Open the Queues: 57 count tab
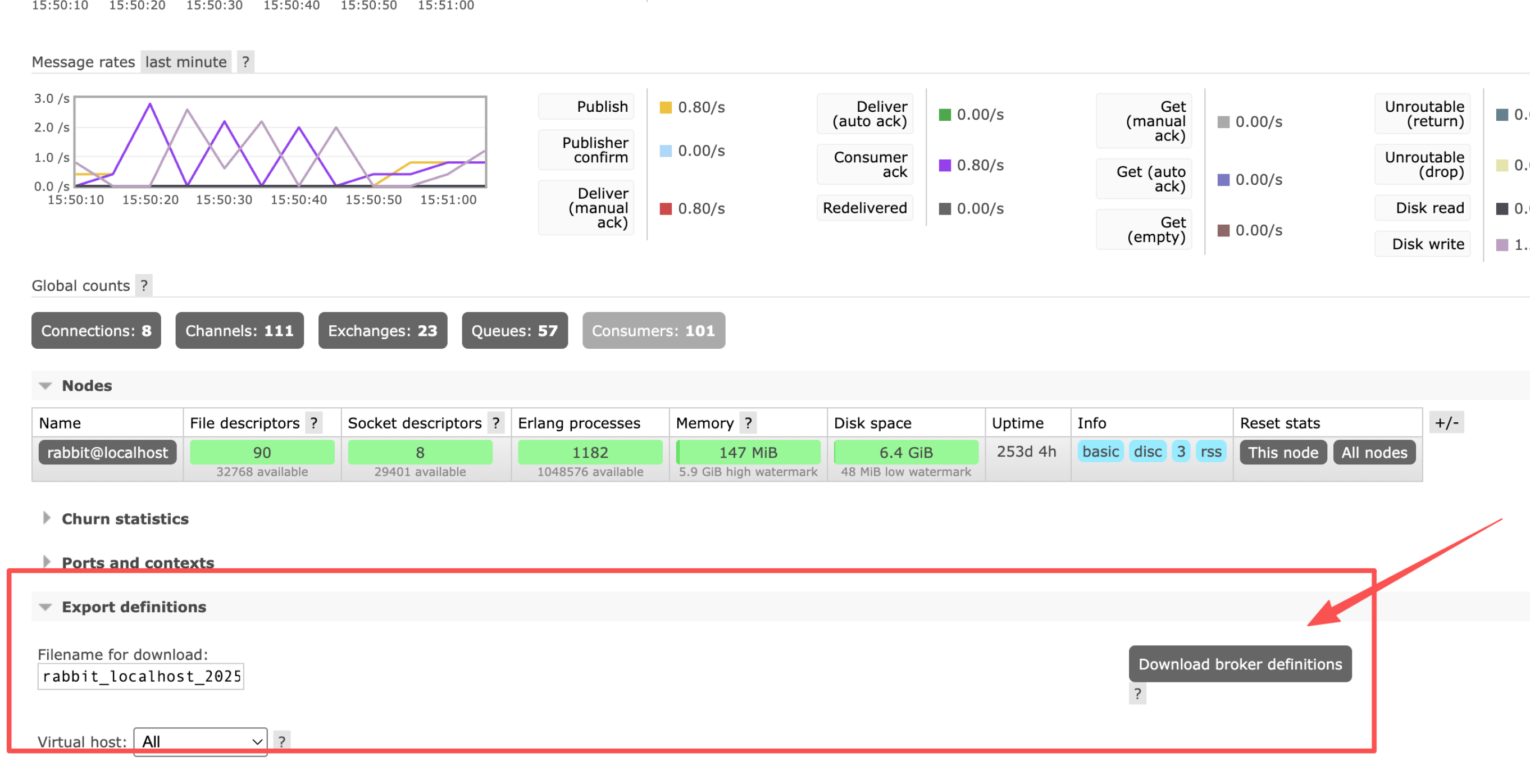Viewport: 1530px width, 784px height. [514, 331]
